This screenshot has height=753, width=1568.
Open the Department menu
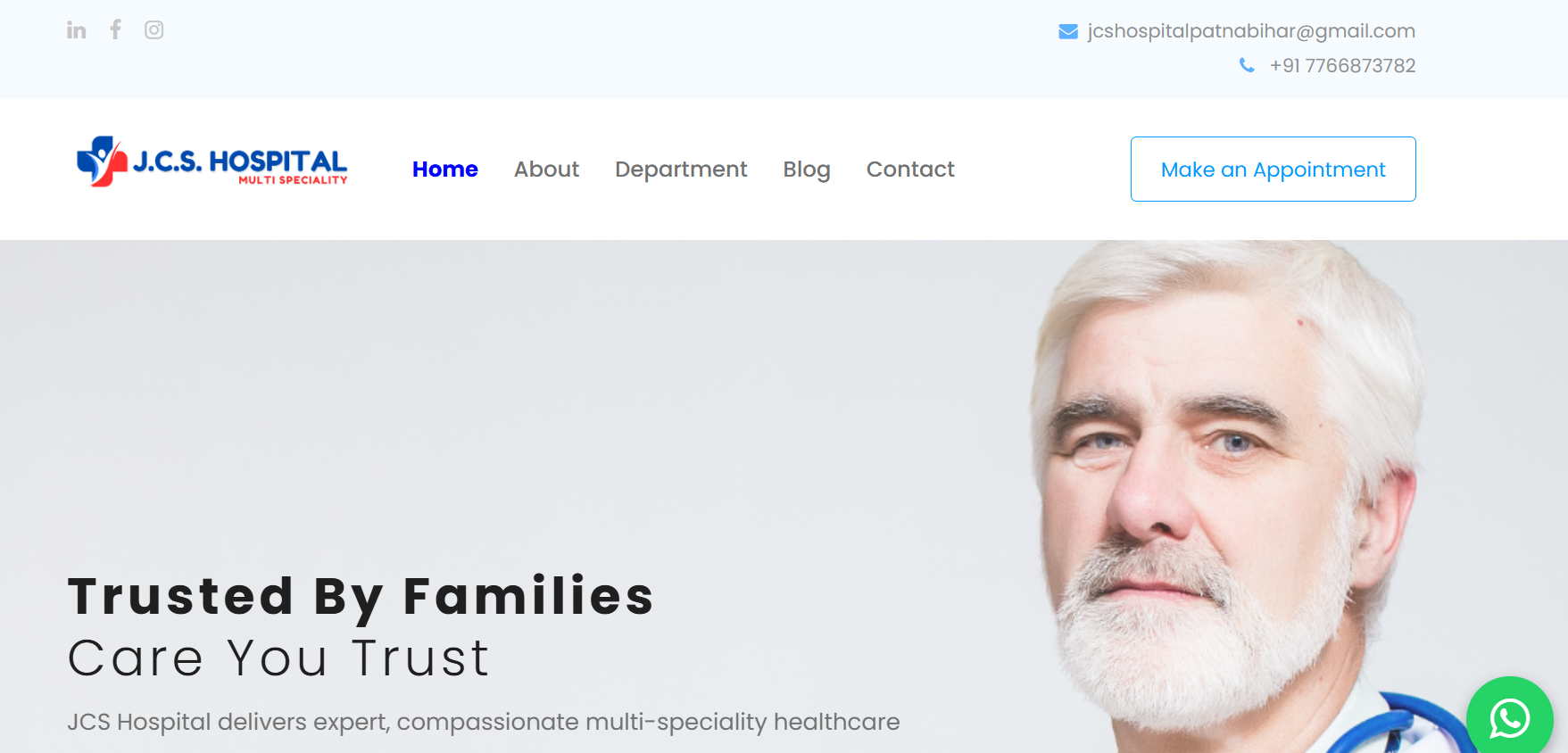click(x=681, y=170)
